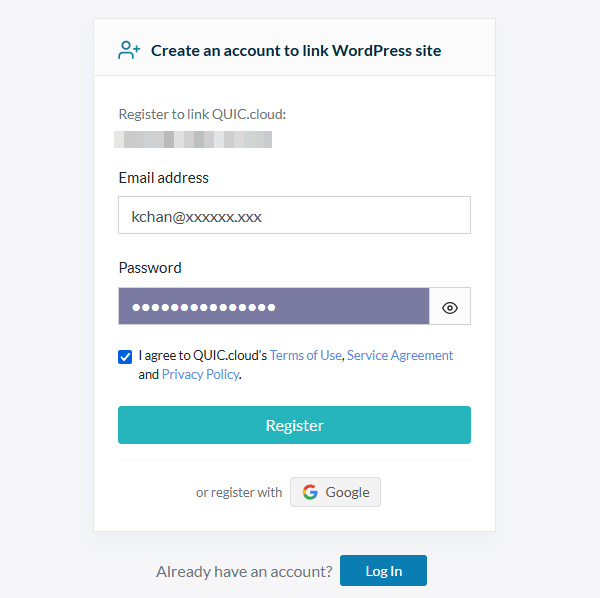Click the 'Register to link QUIC.cloud' text
Screen dimensions: 600x598
202,114
